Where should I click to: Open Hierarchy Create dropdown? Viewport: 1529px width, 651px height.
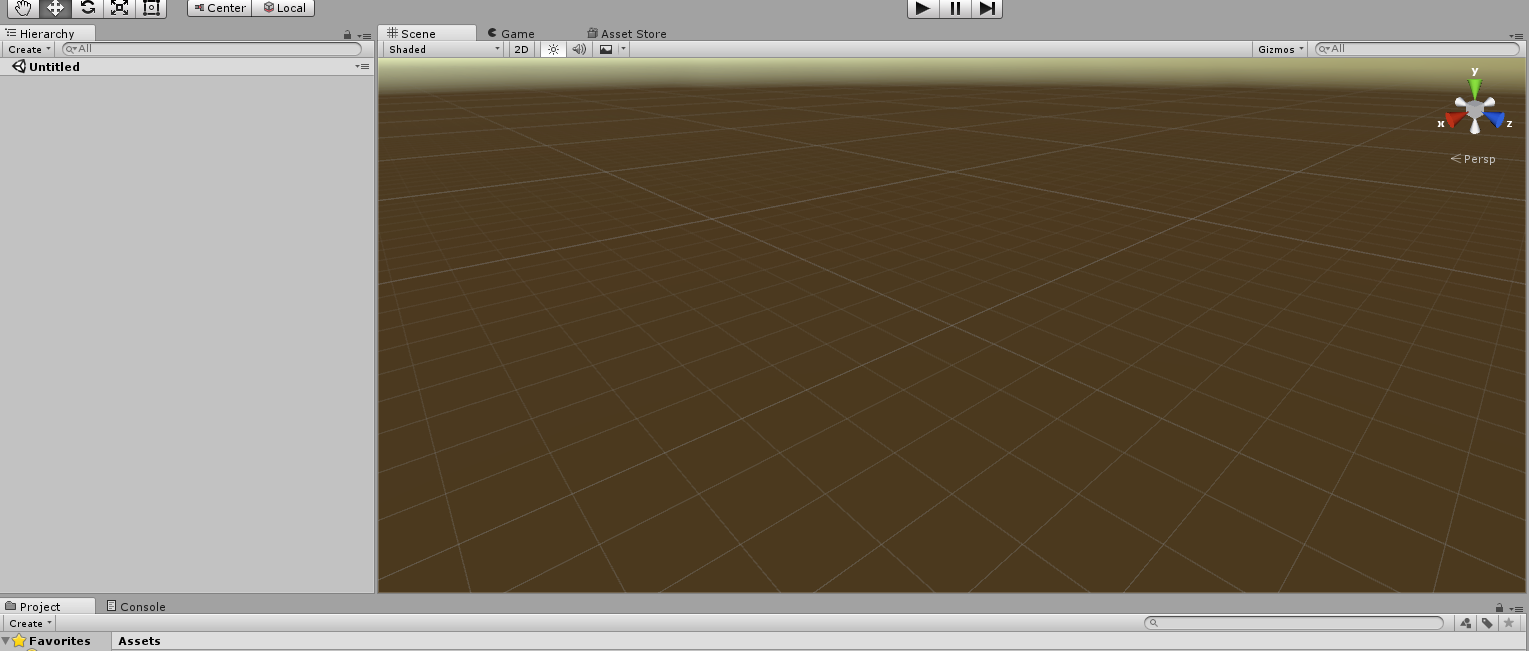pos(28,49)
